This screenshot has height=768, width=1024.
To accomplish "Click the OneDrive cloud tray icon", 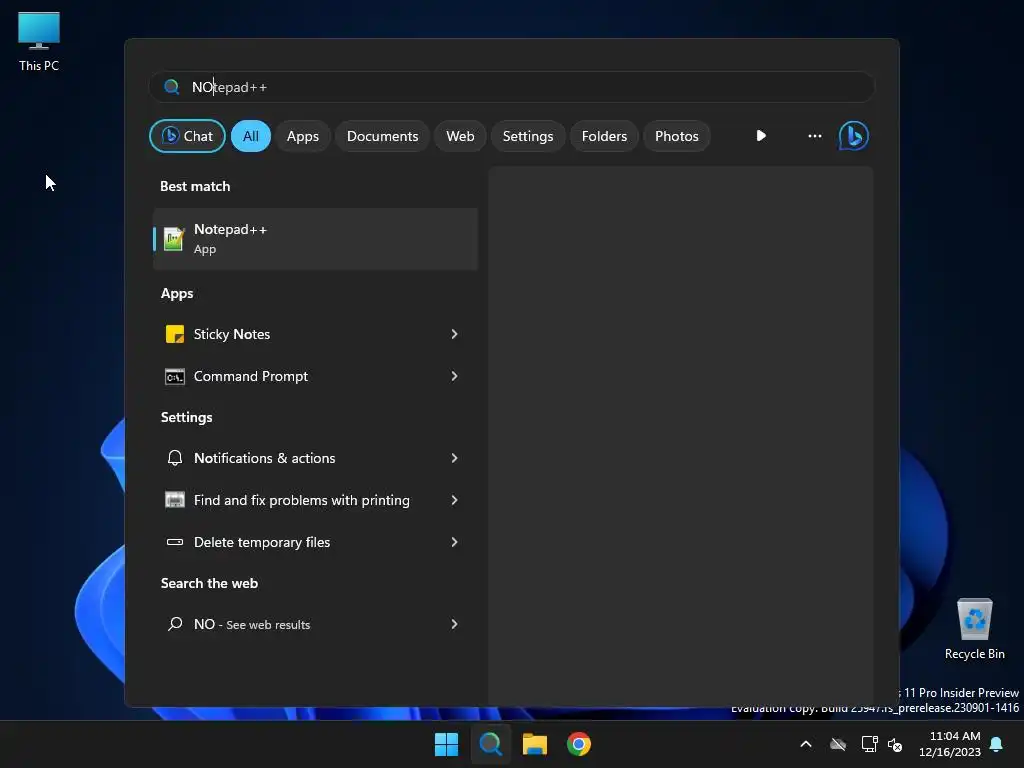I will [x=838, y=744].
